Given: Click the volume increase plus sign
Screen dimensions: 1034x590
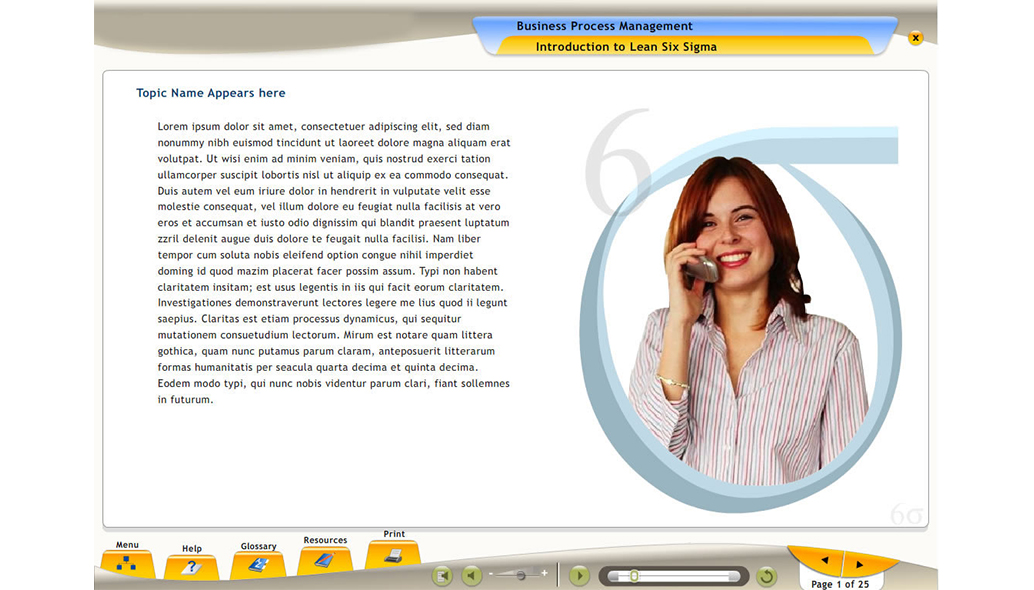Looking at the screenshot, I should tap(546, 573).
